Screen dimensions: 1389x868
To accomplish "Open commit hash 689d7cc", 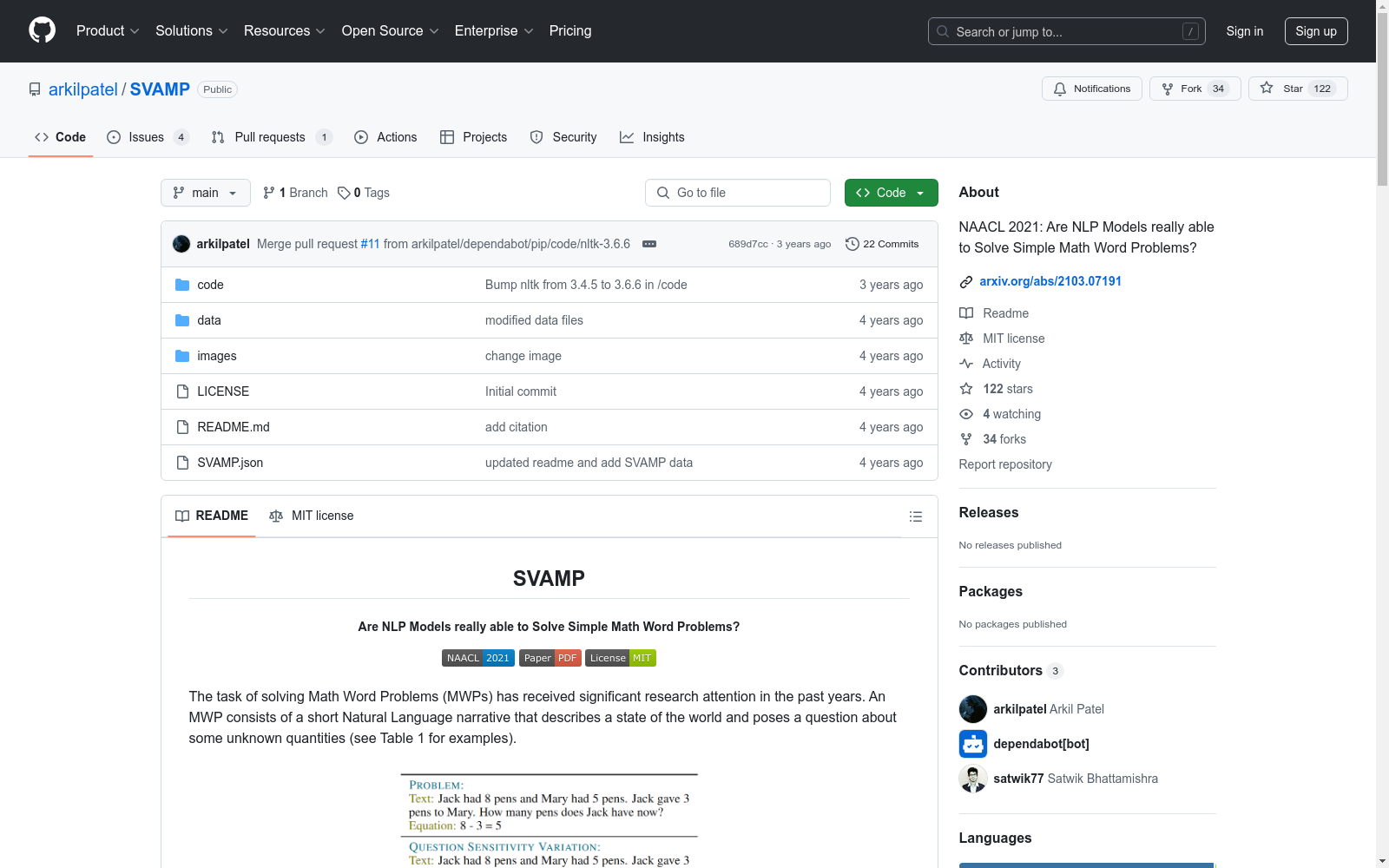I will pos(748,244).
